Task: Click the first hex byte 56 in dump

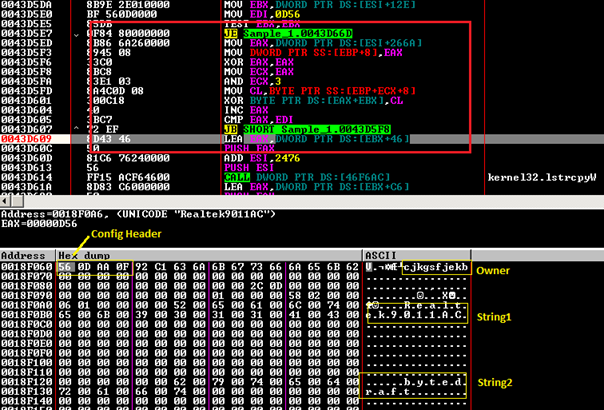Action: coord(64,267)
